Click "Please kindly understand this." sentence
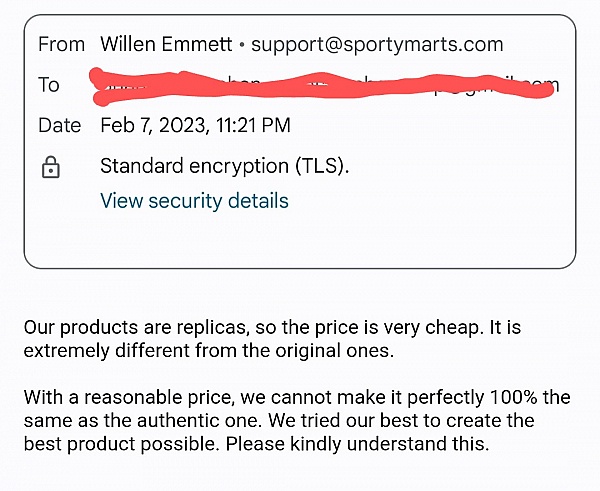The image size is (600, 491). 357,444
